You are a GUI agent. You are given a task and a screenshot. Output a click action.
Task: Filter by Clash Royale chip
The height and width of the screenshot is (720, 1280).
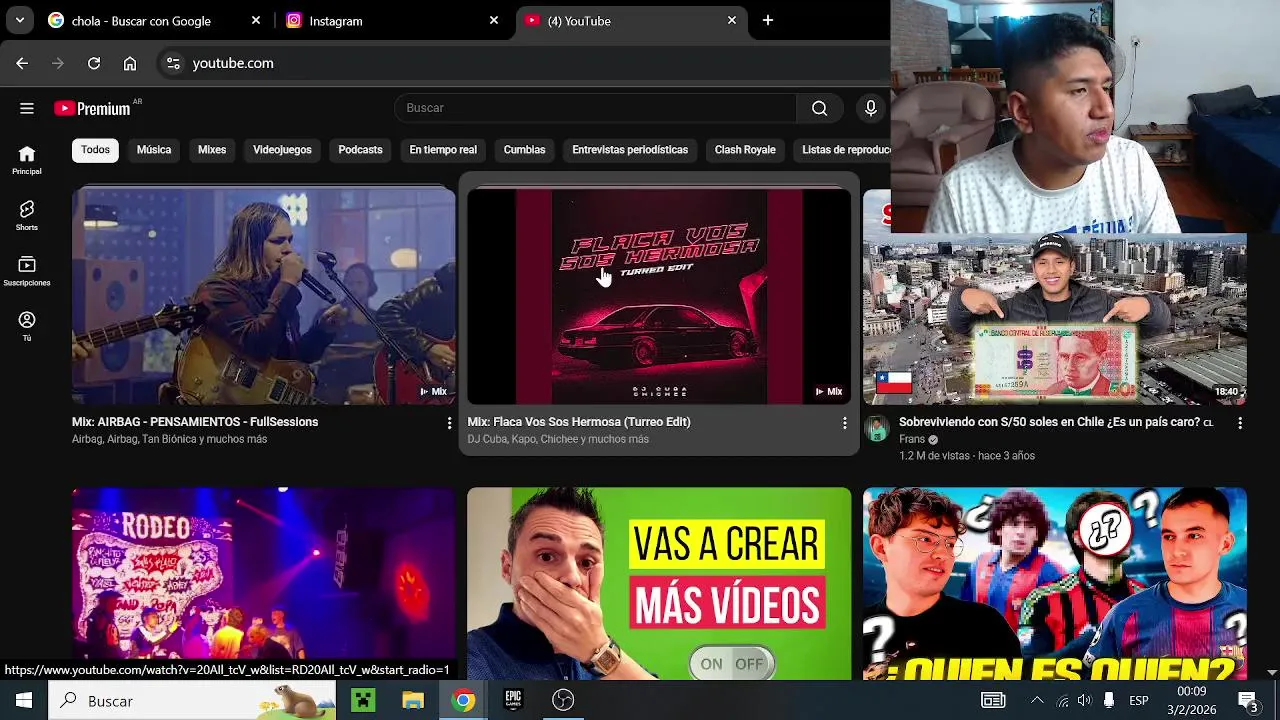(745, 150)
